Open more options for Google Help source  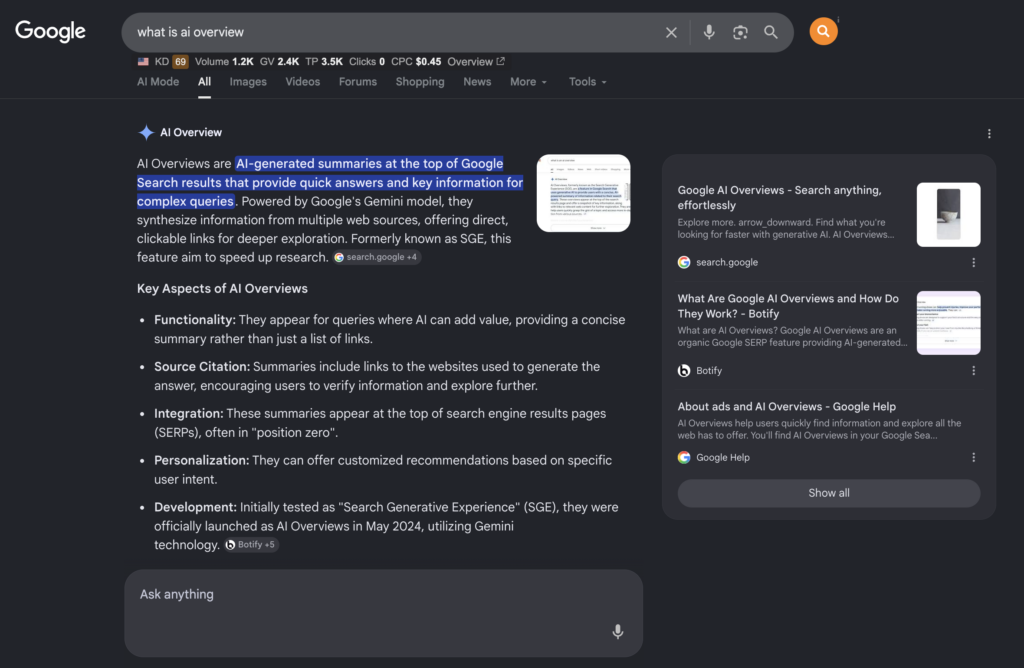tap(973, 458)
